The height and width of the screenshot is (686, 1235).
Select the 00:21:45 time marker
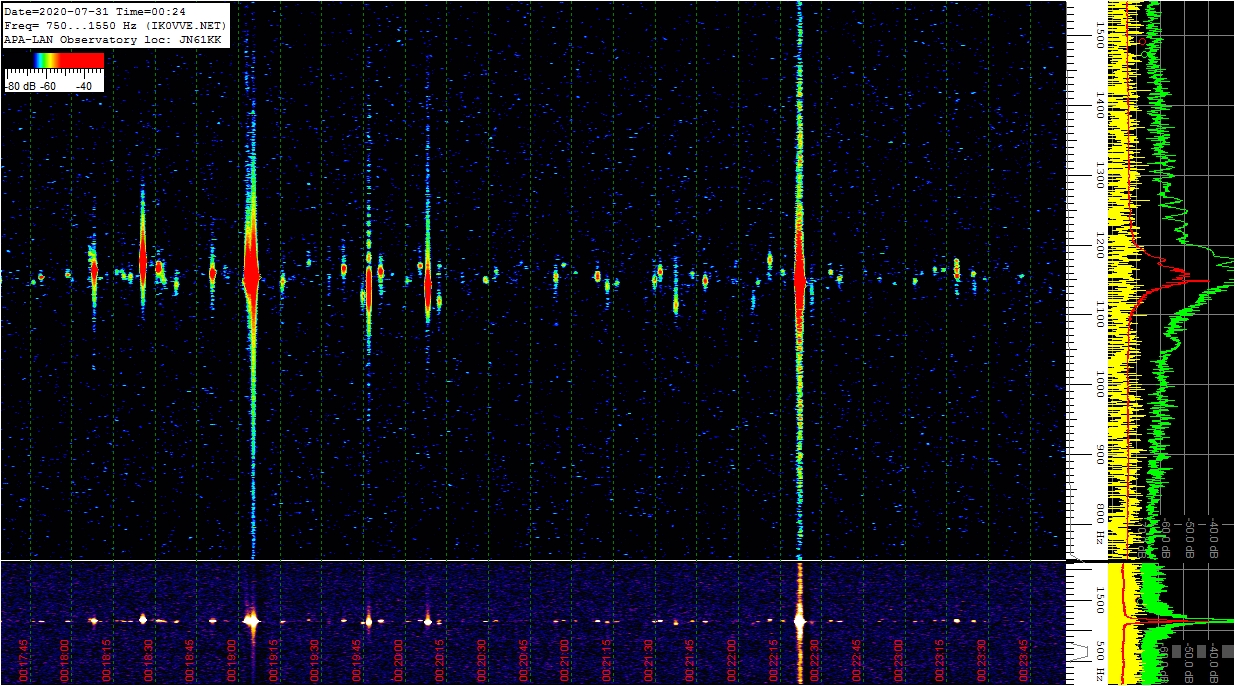690,662
